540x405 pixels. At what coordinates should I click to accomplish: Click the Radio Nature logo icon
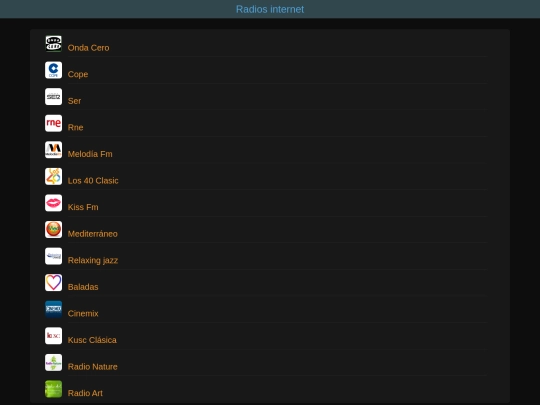(x=53, y=363)
